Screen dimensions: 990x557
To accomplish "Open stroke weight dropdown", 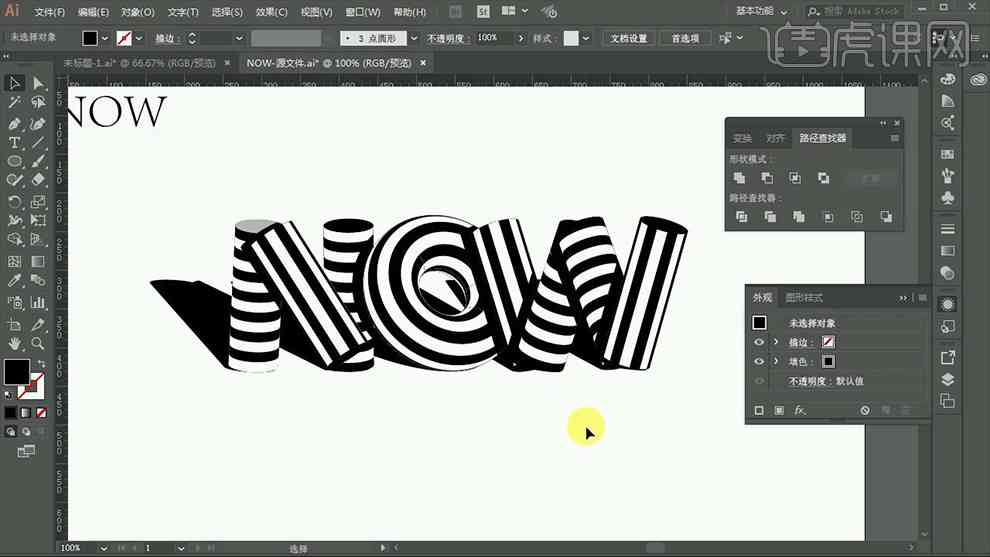I will [239, 39].
